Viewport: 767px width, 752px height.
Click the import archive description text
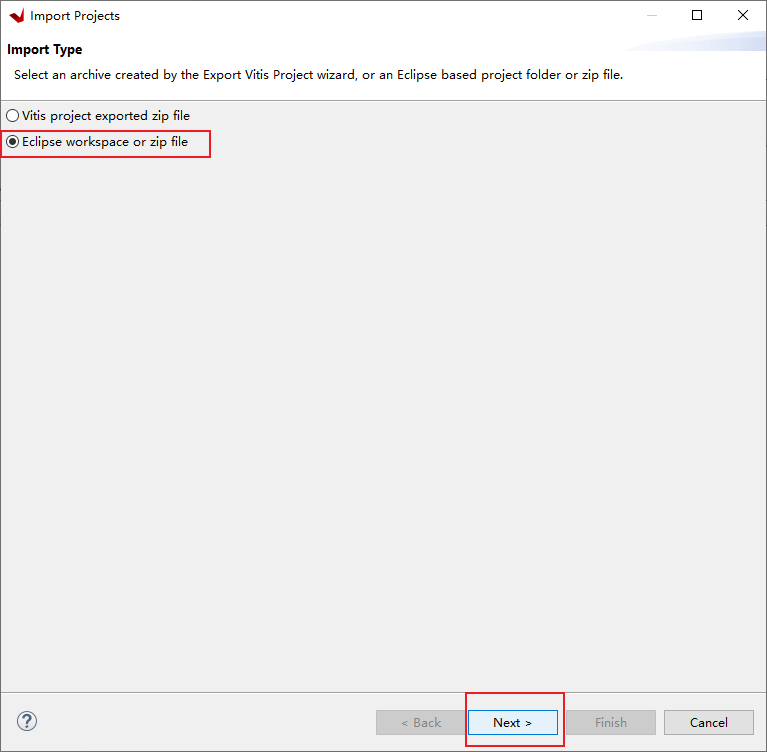pos(318,75)
